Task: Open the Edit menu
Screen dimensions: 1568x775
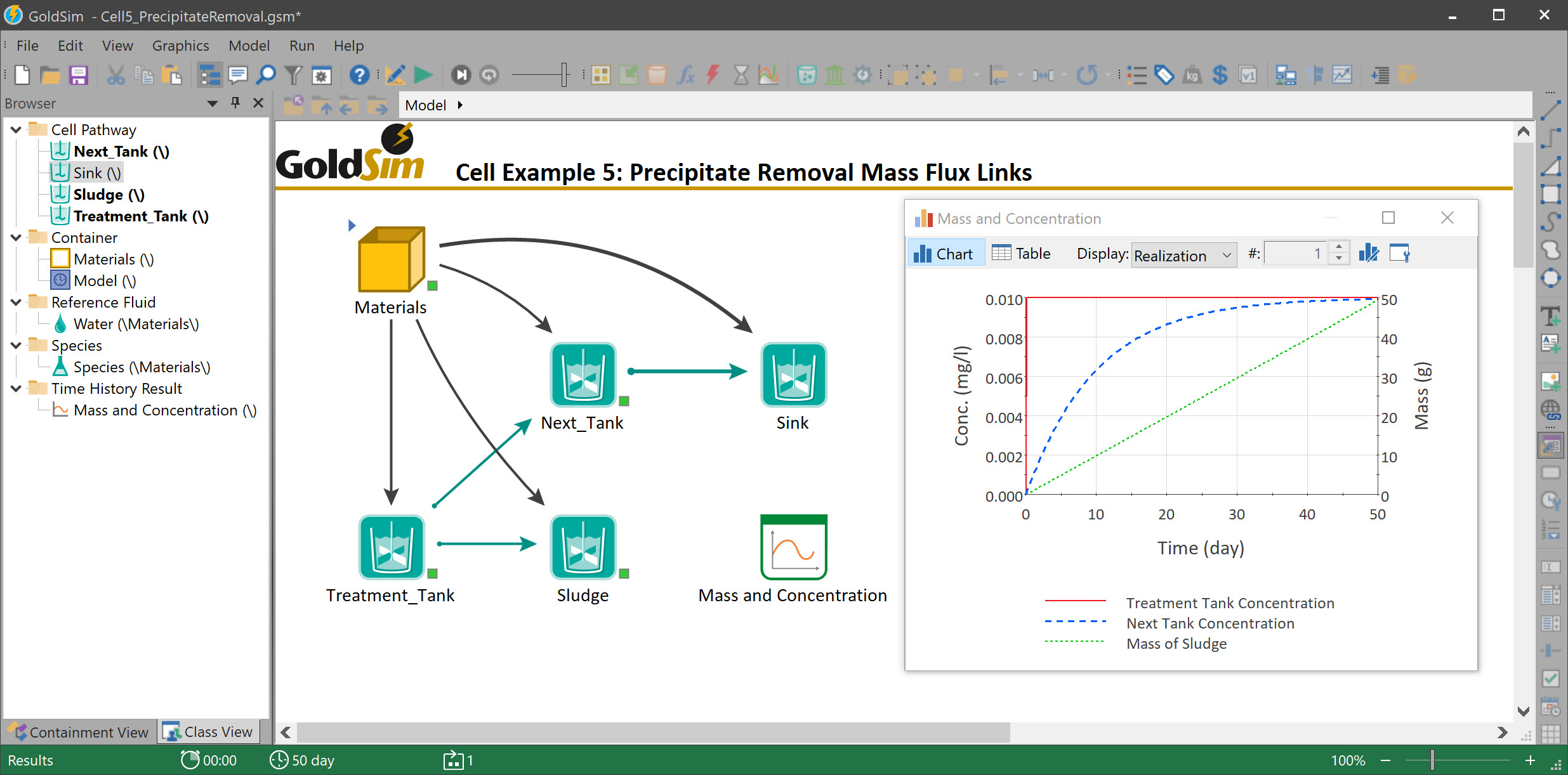Action: [70, 46]
